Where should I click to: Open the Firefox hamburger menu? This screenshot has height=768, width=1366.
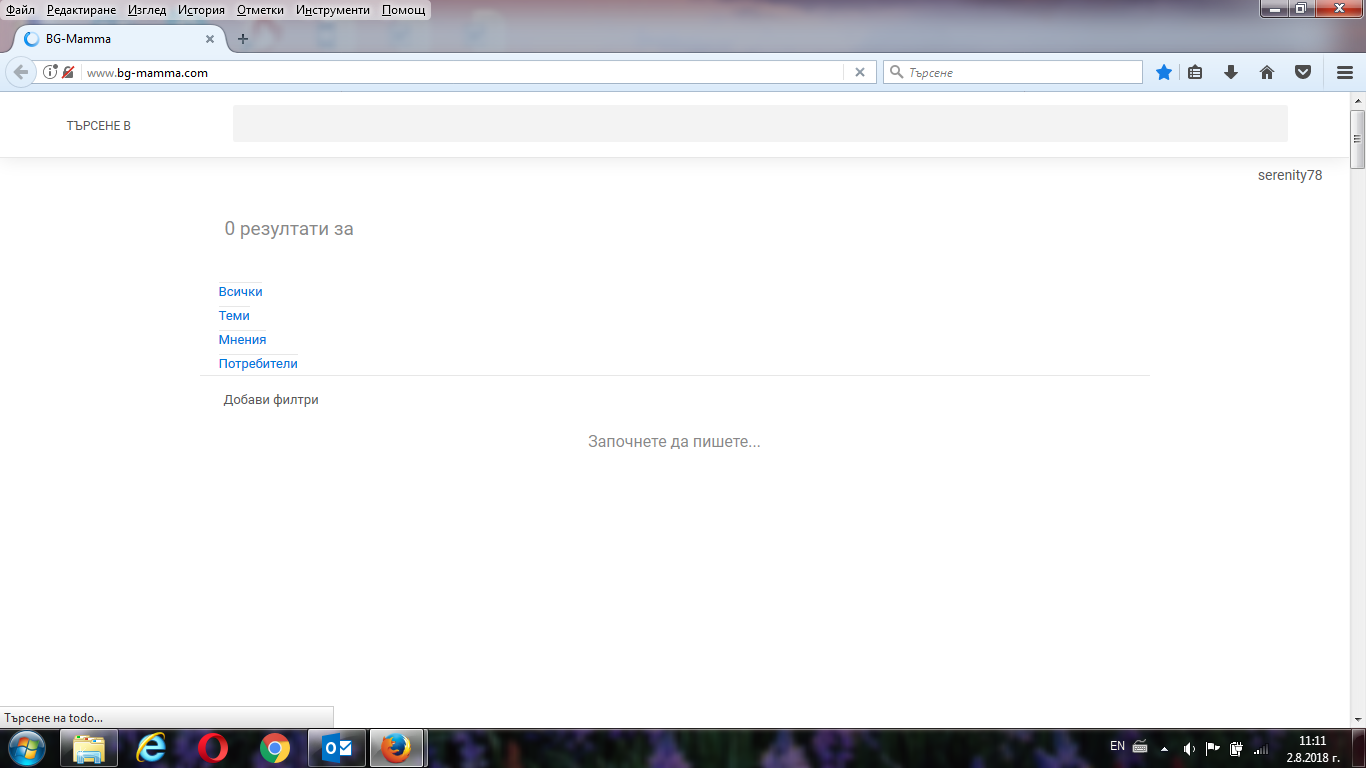tap(1345, 72)
